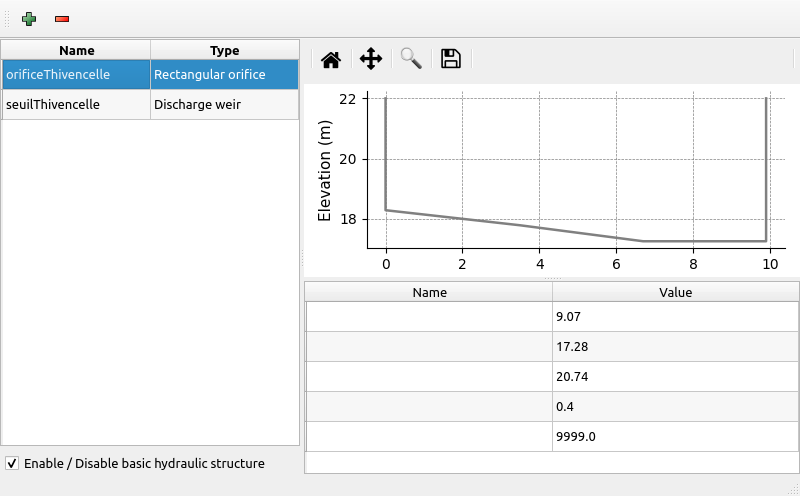Click the Type column header
Screen dimensions: 800x496
point(224,50)
